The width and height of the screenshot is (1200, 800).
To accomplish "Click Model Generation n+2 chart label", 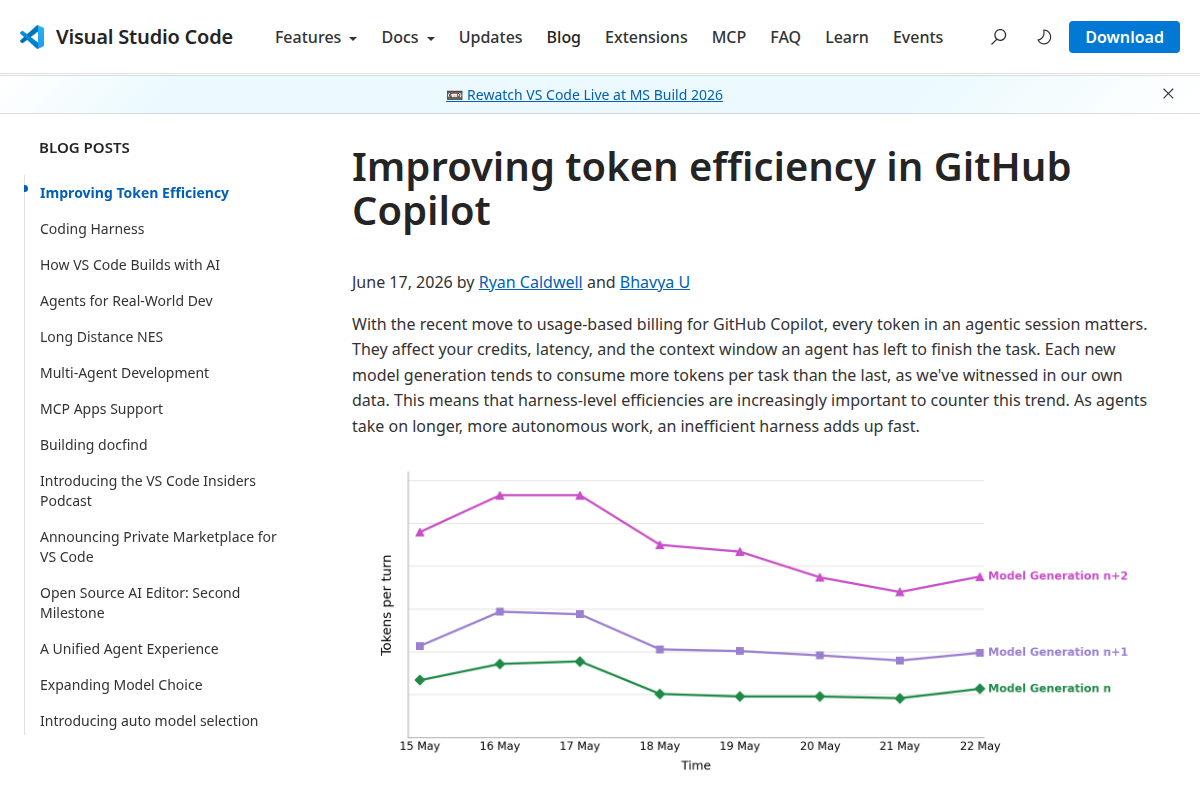I will [1058, 576].
